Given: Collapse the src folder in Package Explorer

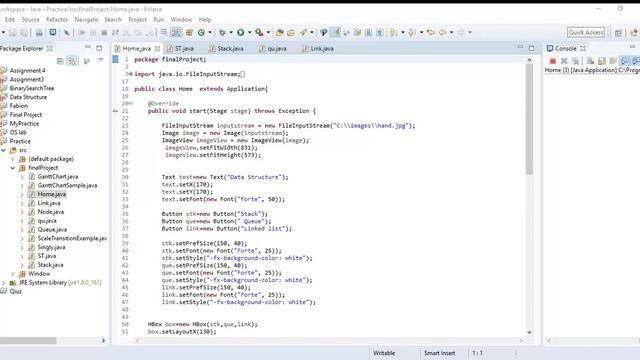Looking at the screenshot, I should click(x=4, y=150).
